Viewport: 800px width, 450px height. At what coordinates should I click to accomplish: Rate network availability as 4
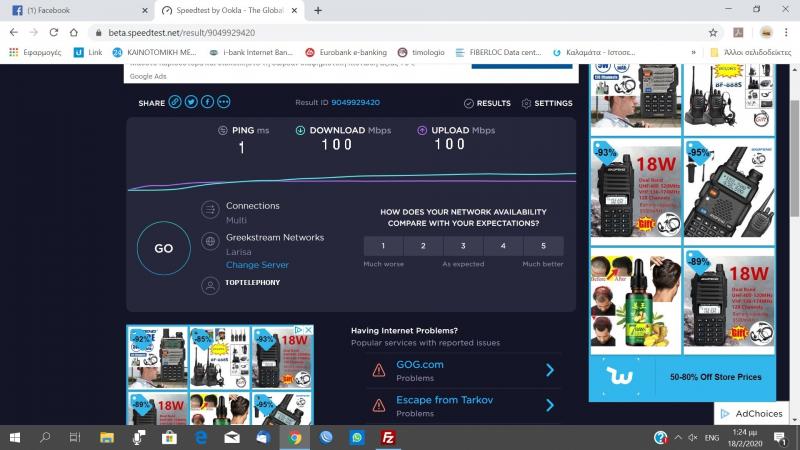(503, 246)
